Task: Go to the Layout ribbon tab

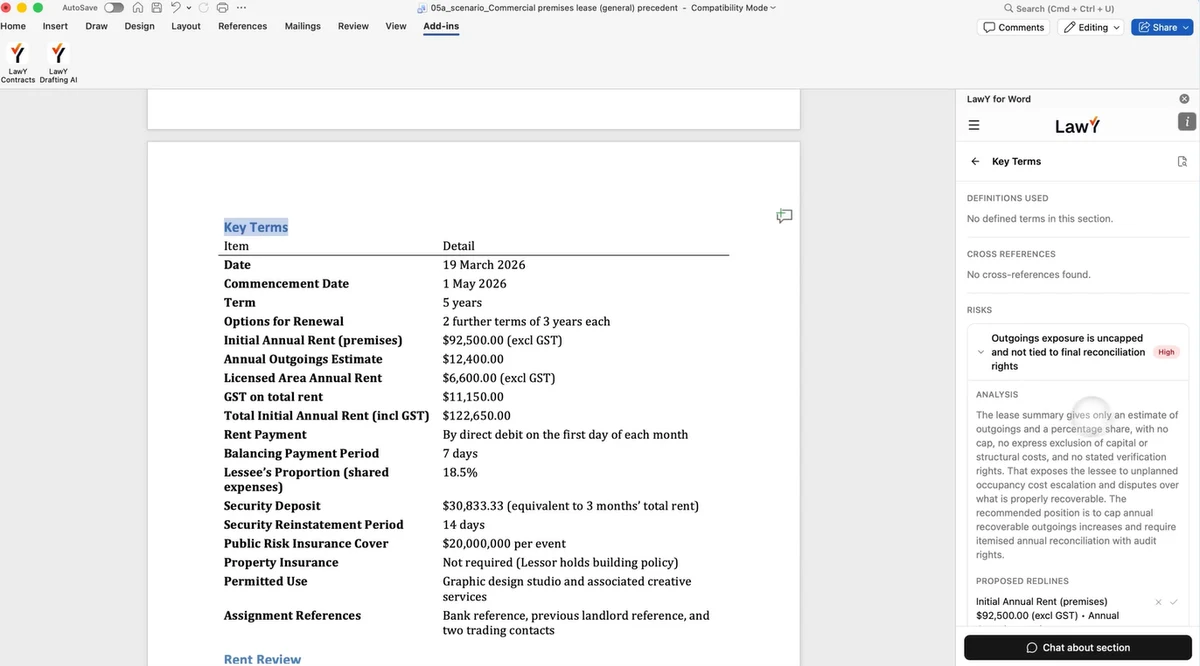Action: coord(186,26)
